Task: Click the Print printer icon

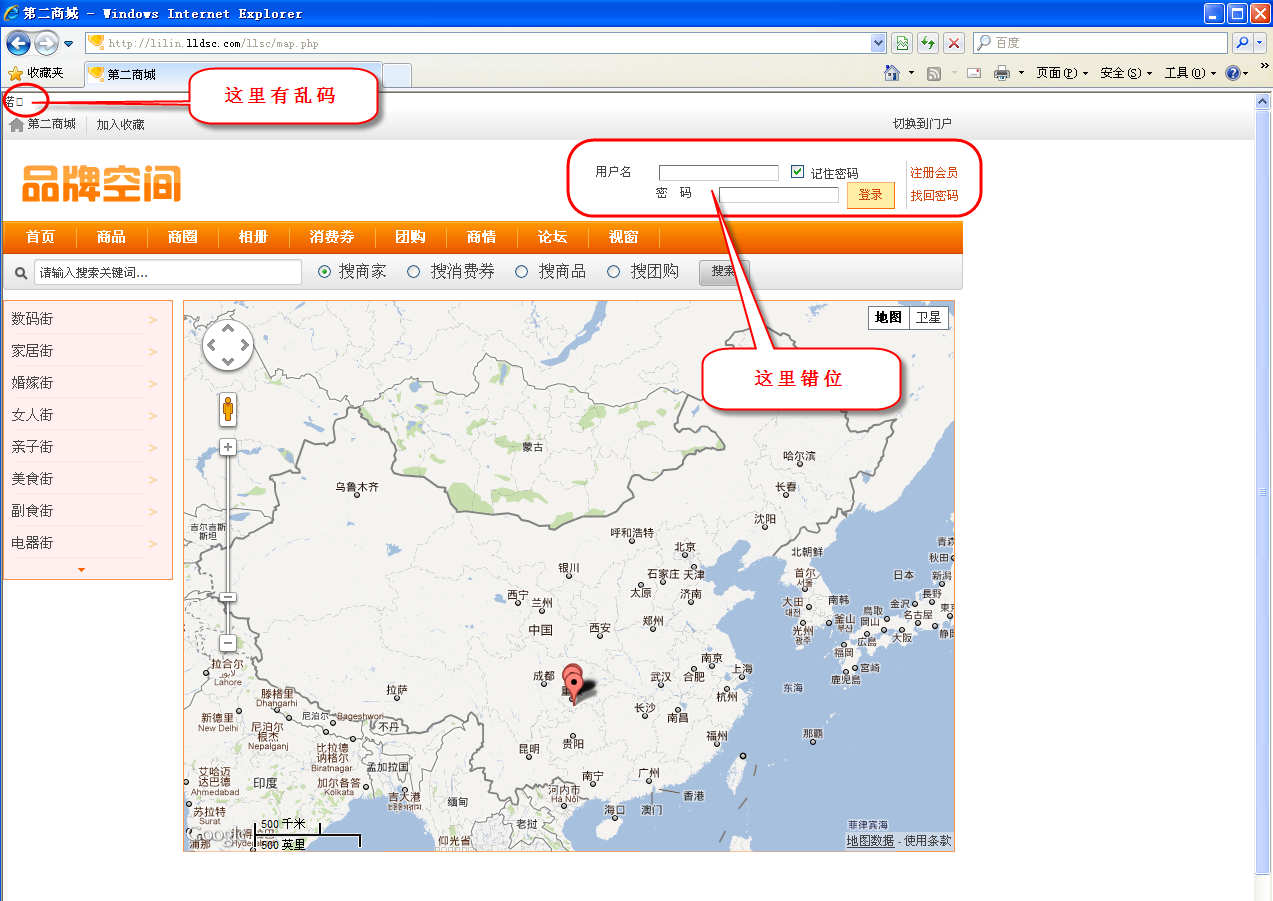Action: pos(1001,73)
